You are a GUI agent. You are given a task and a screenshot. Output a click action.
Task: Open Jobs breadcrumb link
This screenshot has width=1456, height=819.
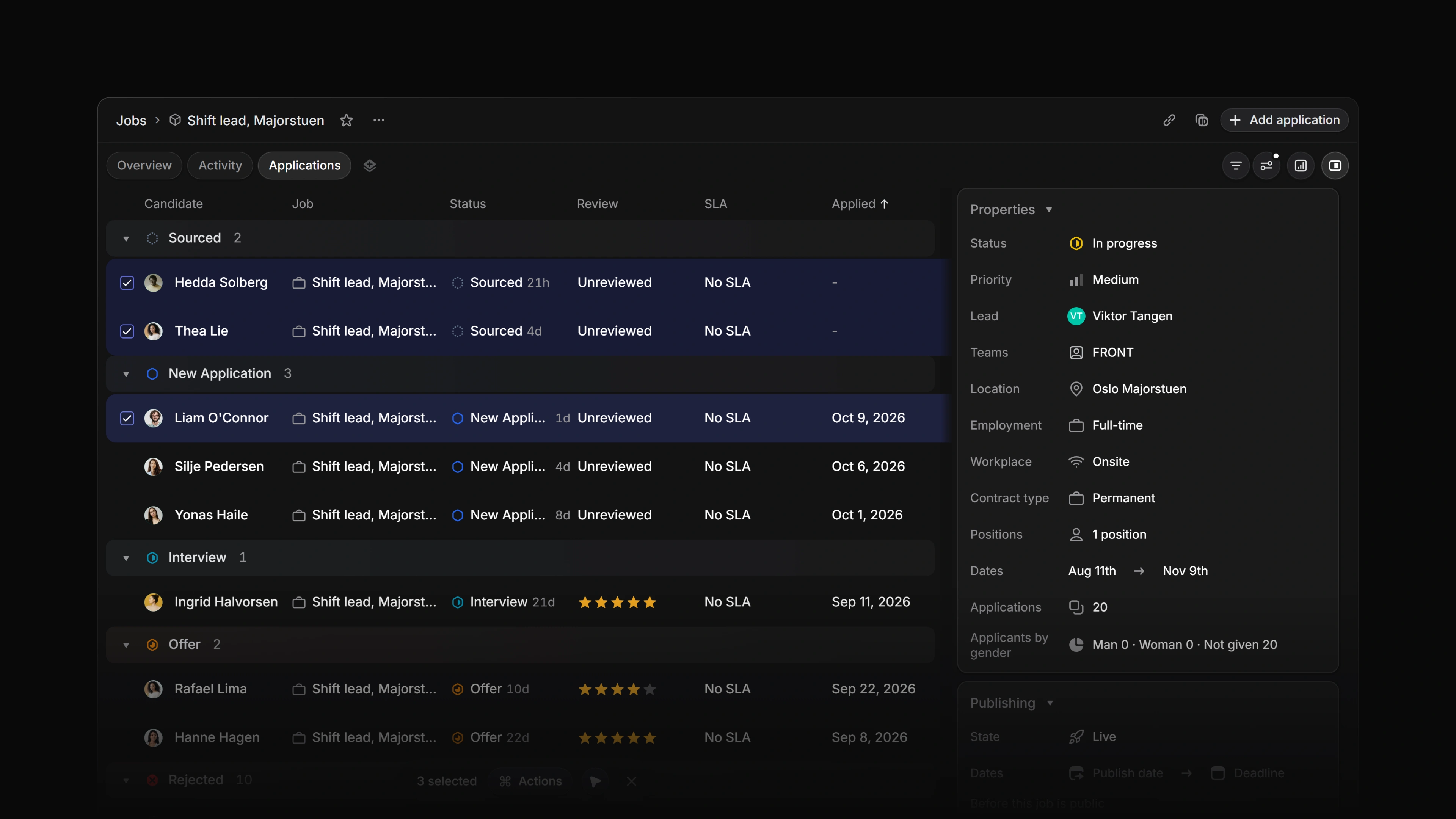click(x=131, y=121)
